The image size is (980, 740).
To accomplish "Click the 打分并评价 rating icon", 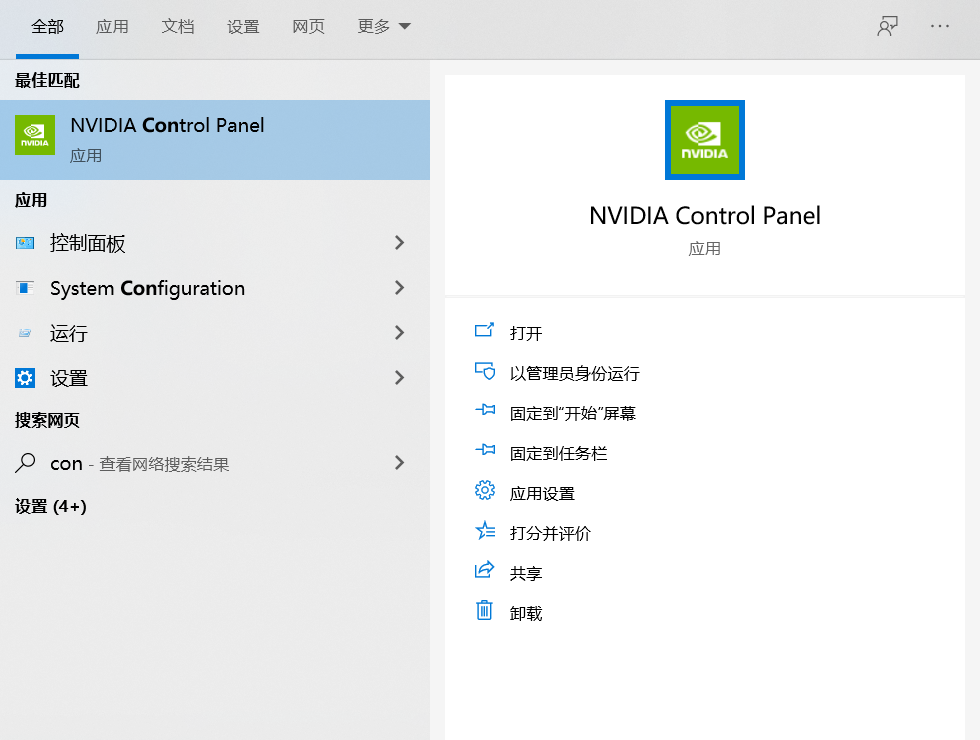I will [484, 532].
